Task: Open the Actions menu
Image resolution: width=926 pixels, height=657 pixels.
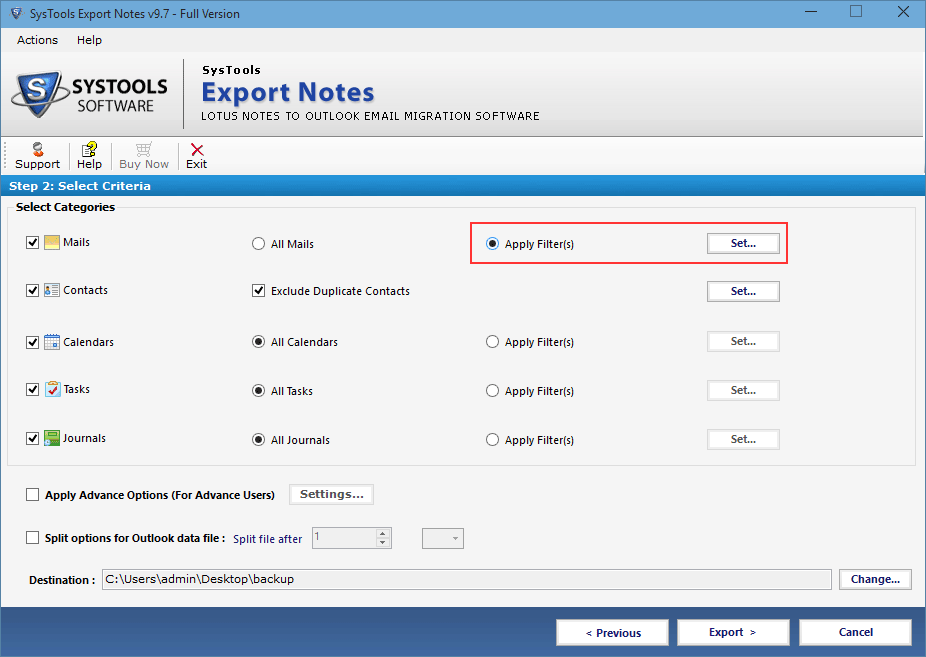Action: click(37, 40)
